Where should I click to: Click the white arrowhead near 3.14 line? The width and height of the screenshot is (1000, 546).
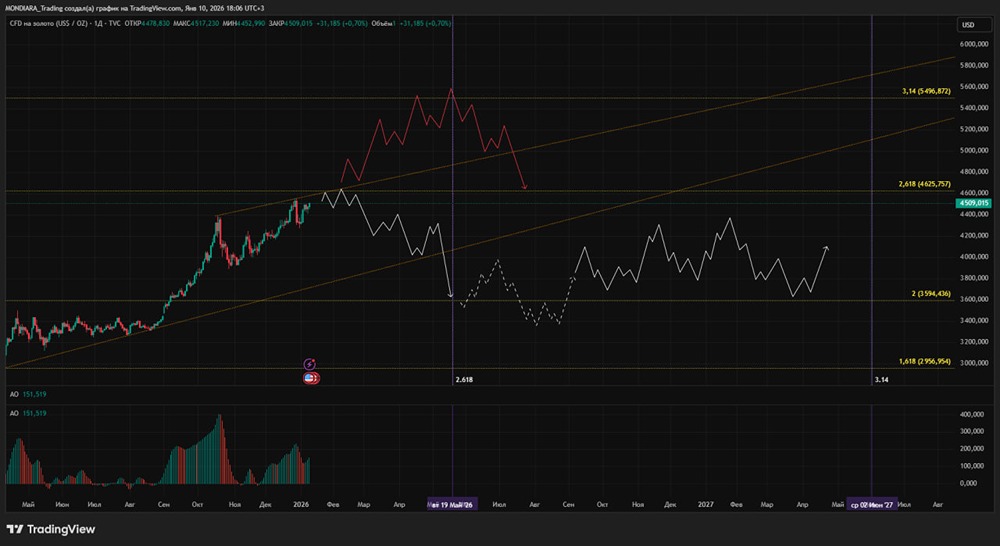coord(825,246)
